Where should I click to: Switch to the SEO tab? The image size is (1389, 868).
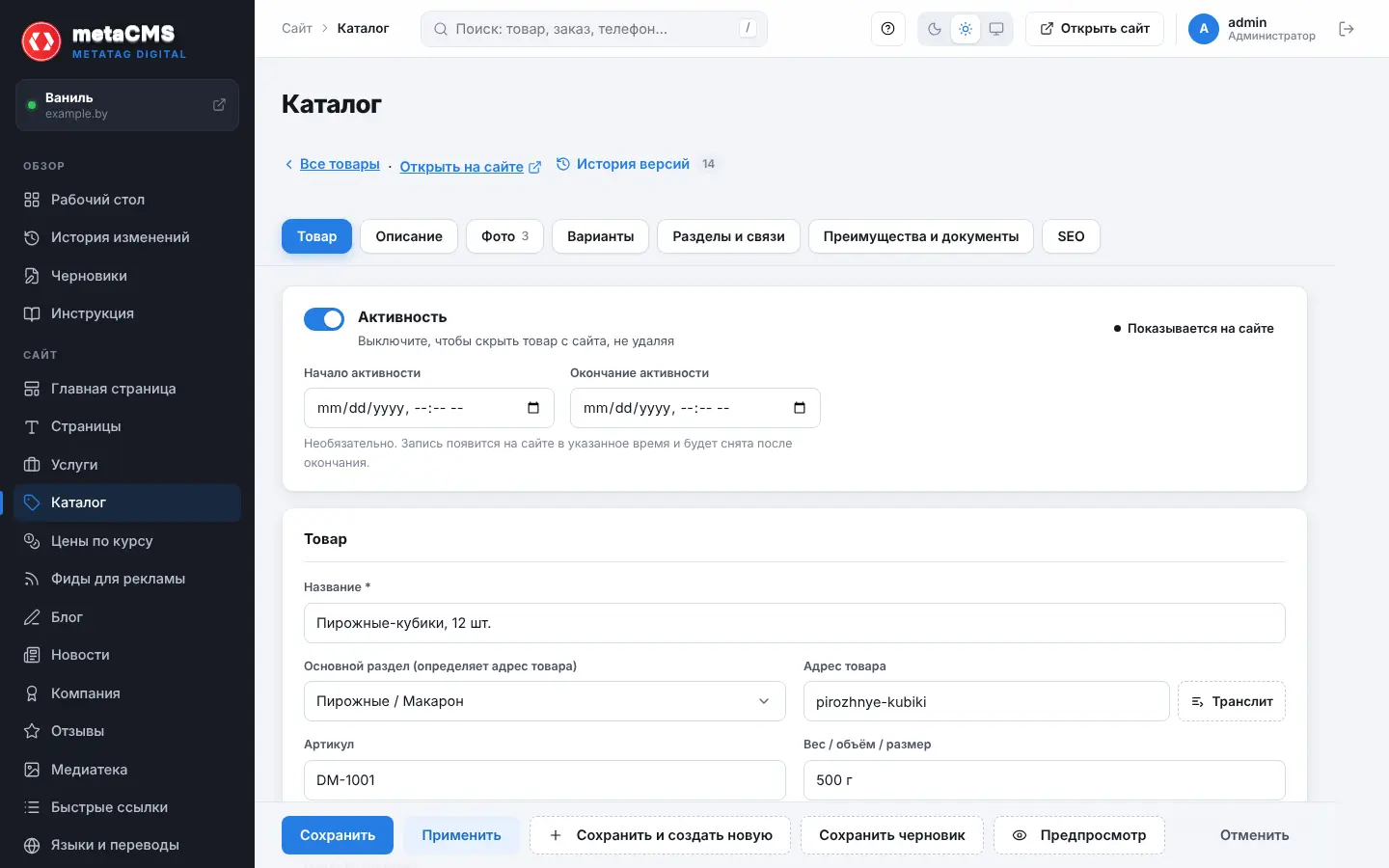pyautogui.click(x=1071, y=236)
